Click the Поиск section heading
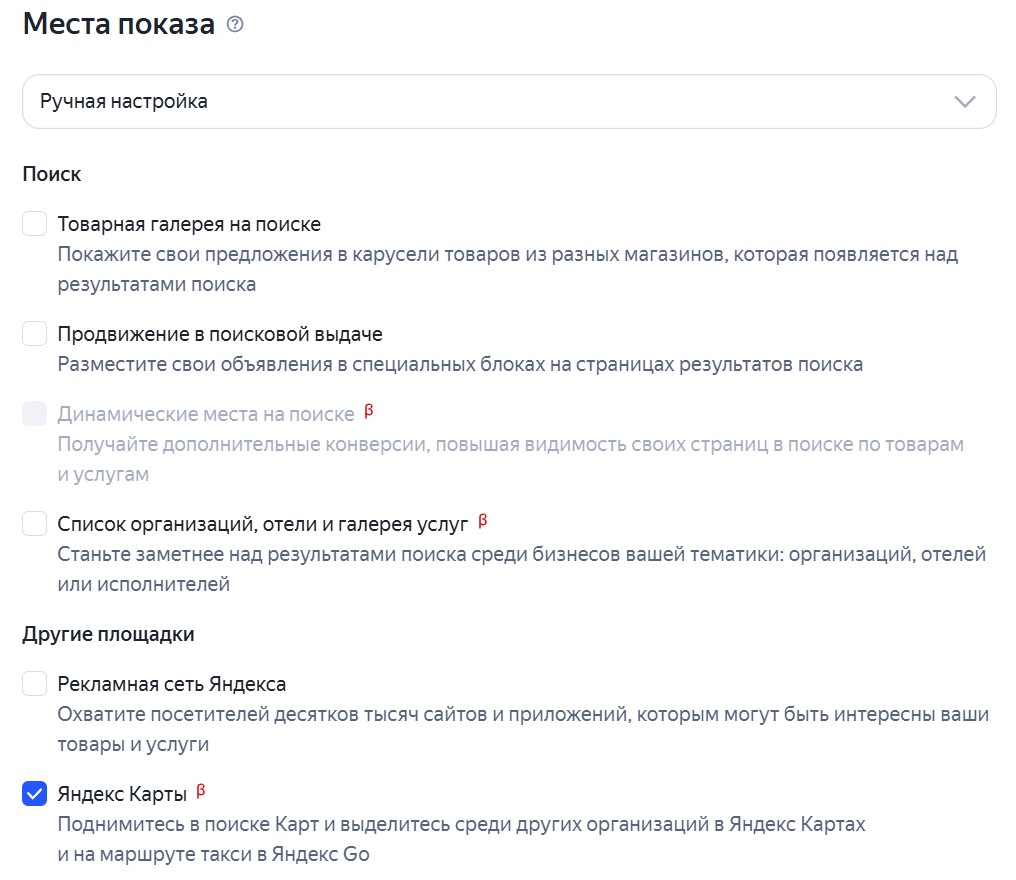 (52, 174)
